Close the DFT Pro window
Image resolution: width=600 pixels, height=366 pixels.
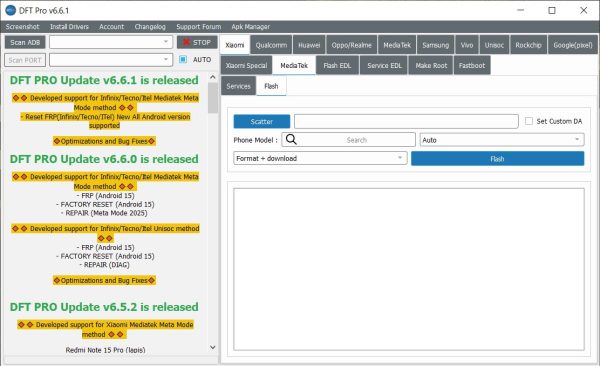[584, 10]
